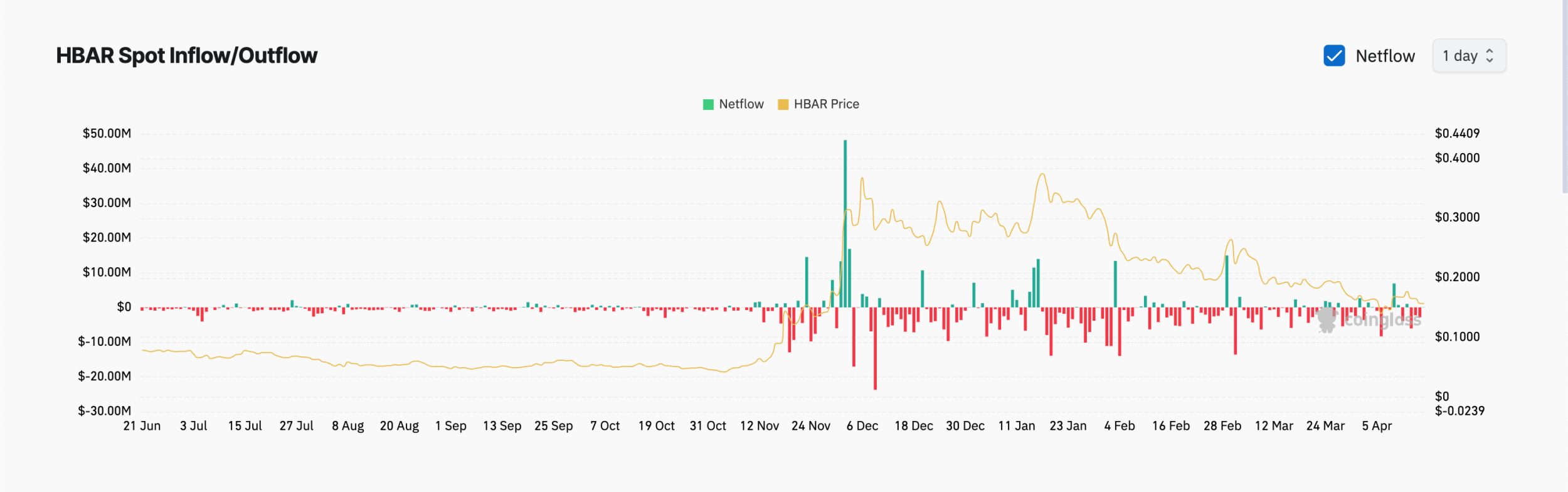Uncheck the Netflow checkbox

click(1334, 56)
